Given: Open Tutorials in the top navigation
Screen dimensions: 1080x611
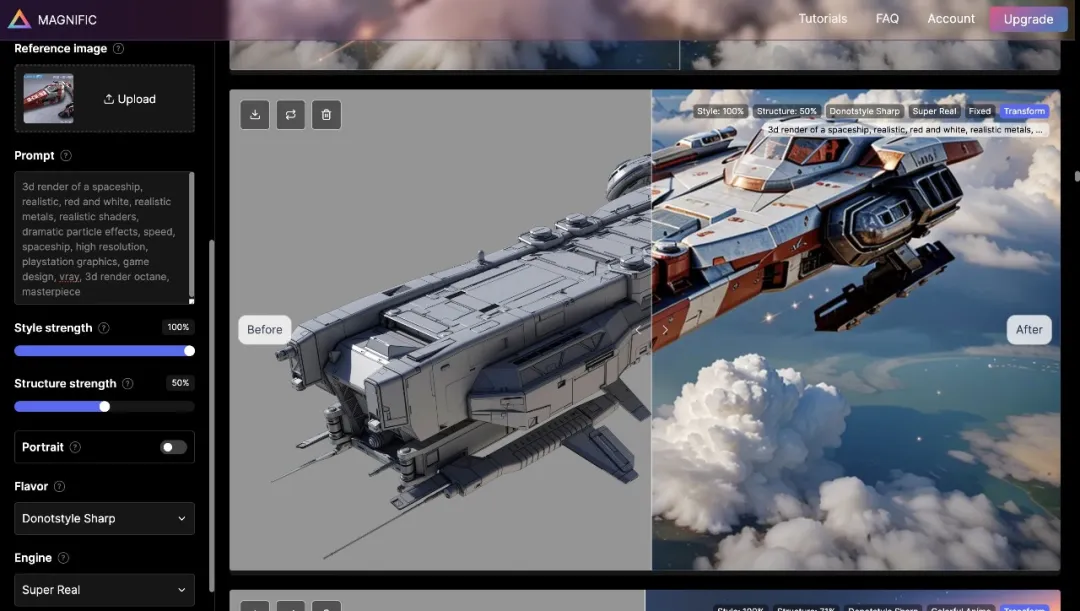Looking at the screenshot, I should point(822,19).
